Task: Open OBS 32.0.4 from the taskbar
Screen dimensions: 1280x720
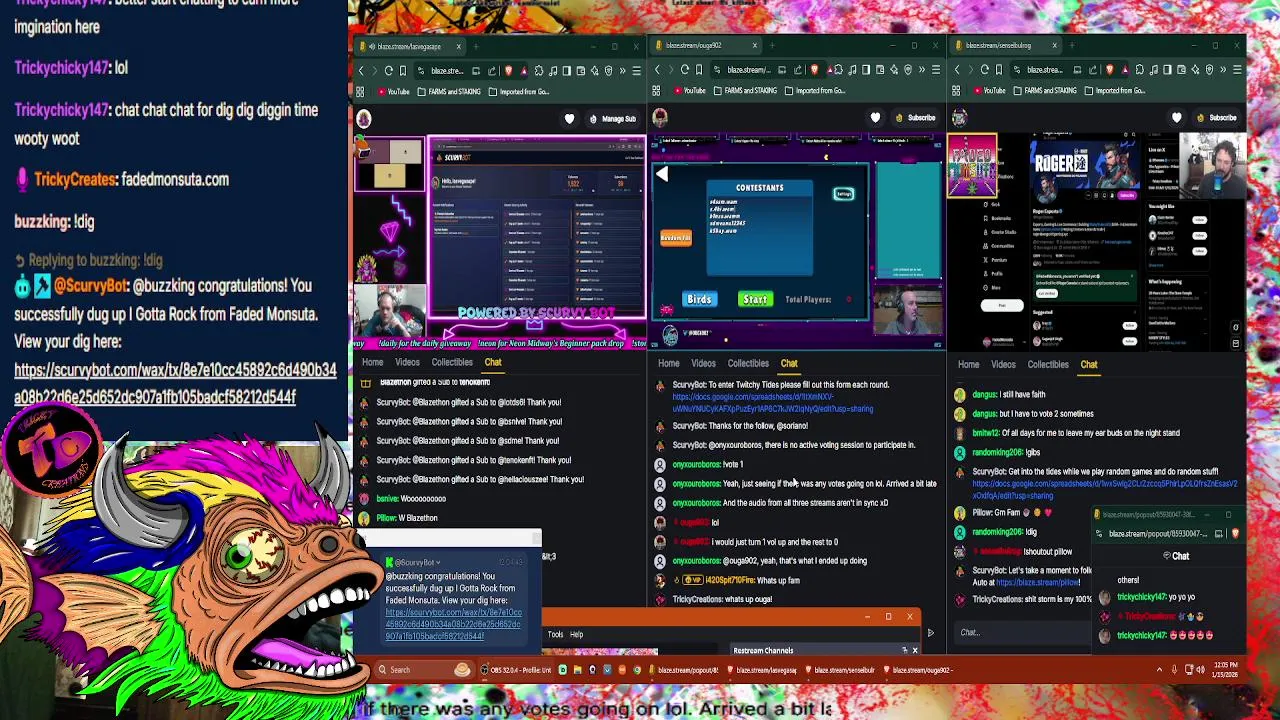Action: click(516, 670)
